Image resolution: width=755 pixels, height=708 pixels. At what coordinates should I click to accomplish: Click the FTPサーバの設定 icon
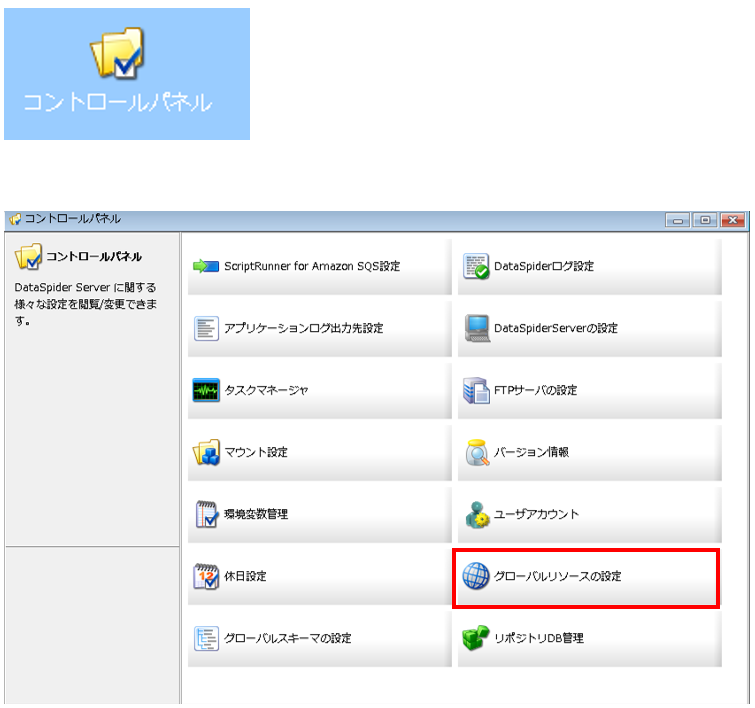tap(476, 391)
